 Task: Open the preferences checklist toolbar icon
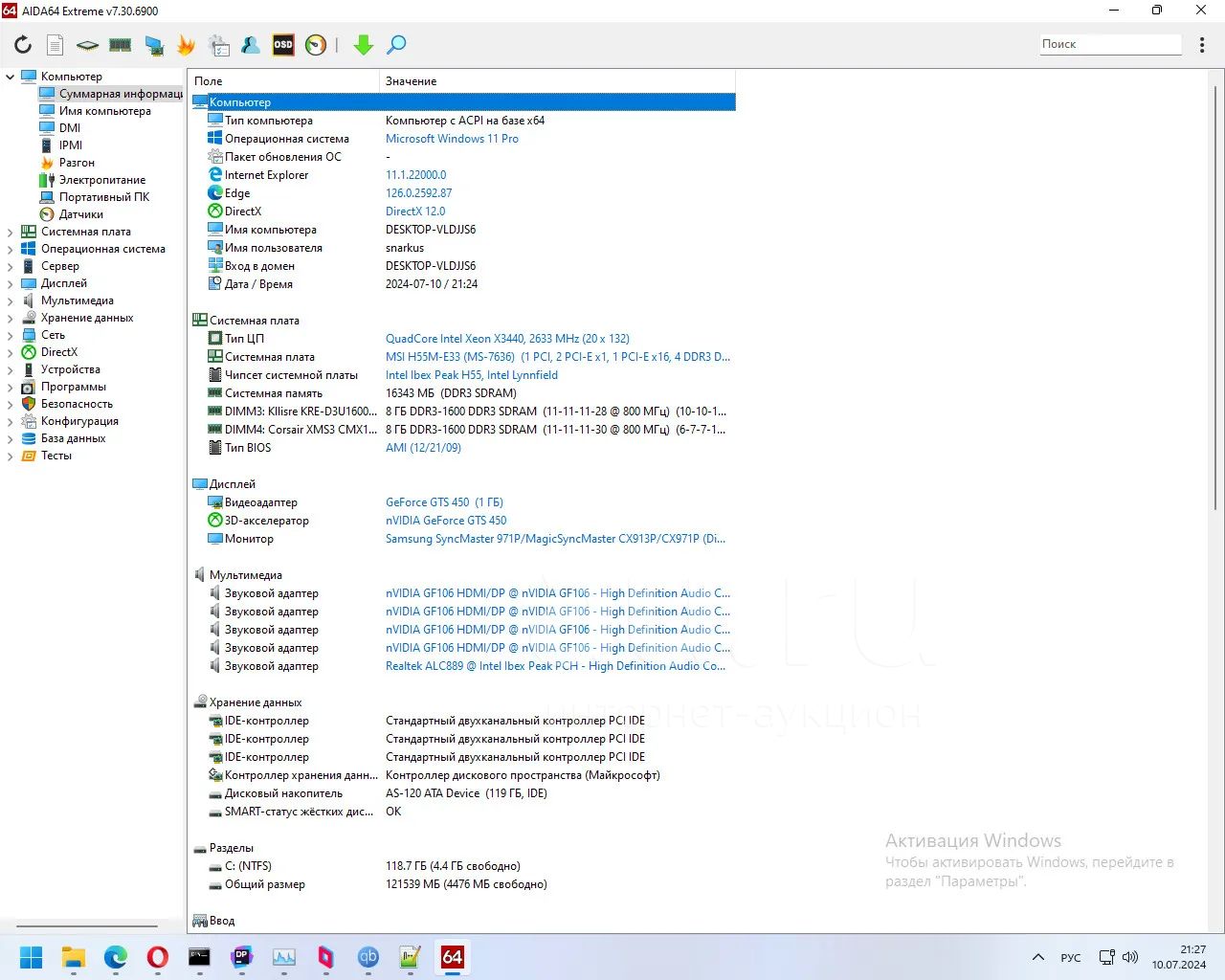tap(219, 45)
